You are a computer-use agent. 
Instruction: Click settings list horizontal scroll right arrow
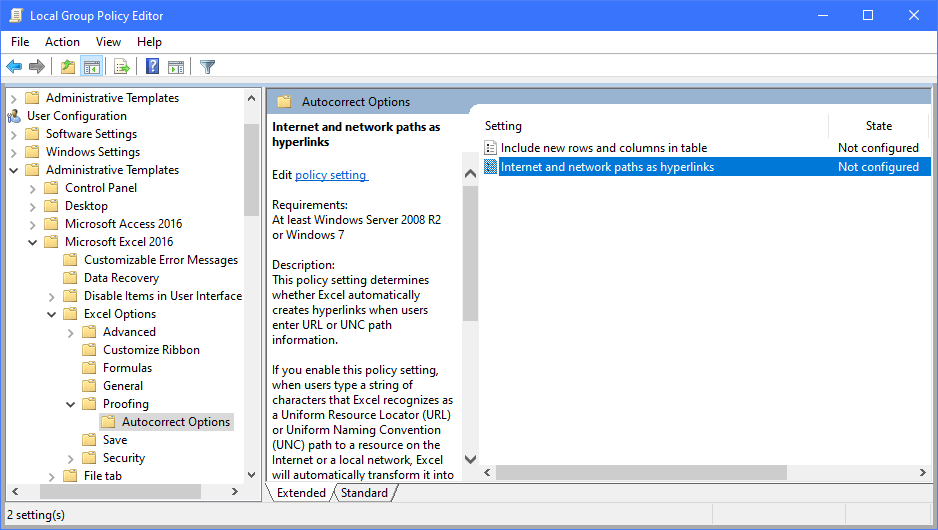pyautogui.click(x=922, y=473)
